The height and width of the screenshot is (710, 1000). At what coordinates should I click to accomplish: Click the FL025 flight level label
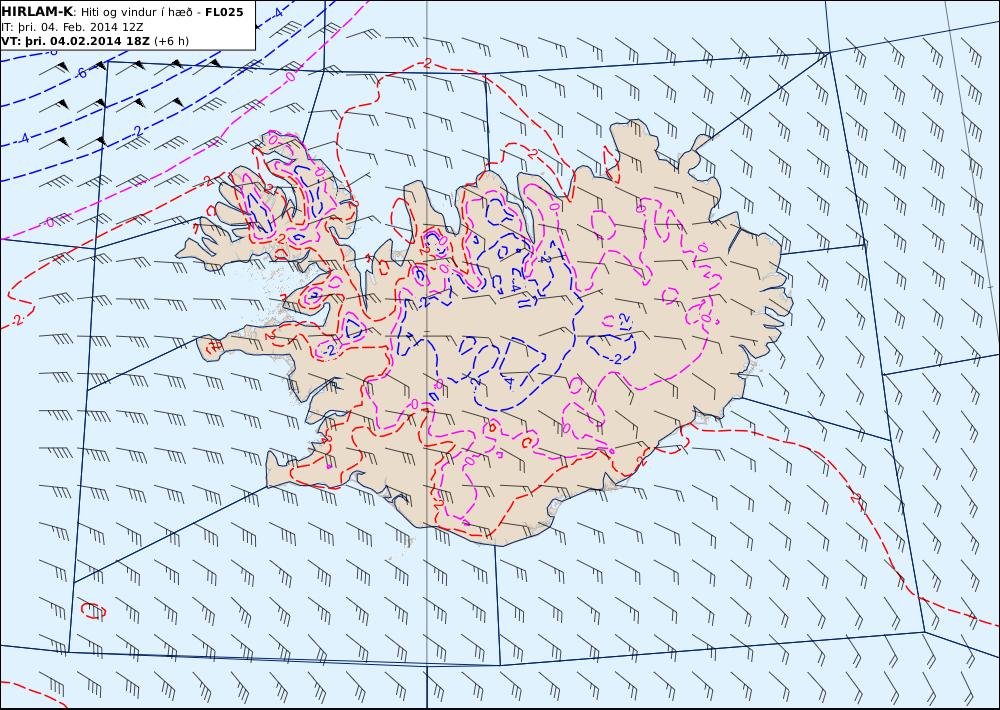coord(224,12)
